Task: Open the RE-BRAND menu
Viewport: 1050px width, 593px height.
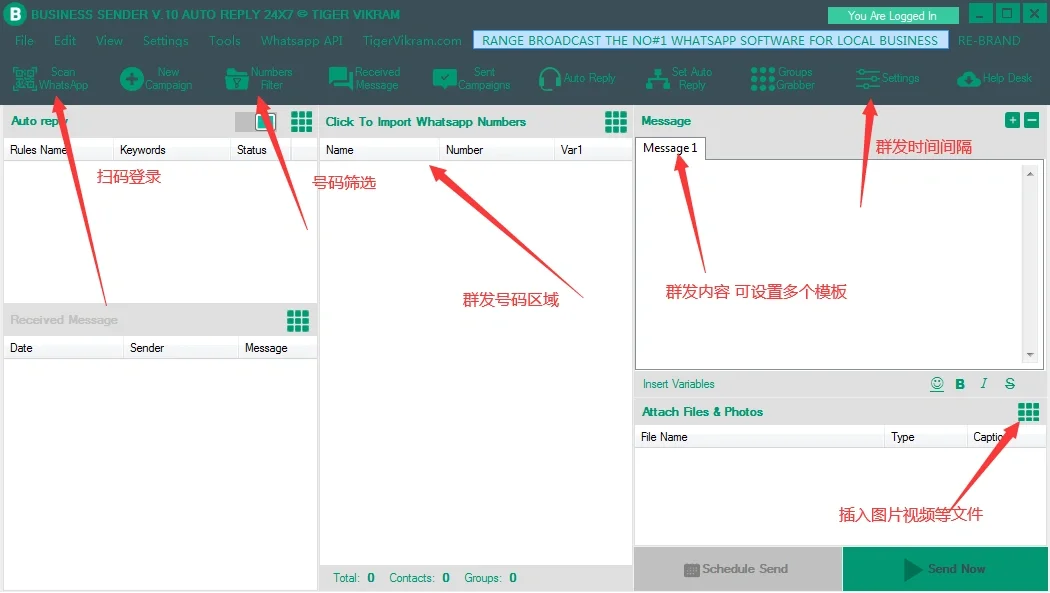Action: click(x=989, y=41)
